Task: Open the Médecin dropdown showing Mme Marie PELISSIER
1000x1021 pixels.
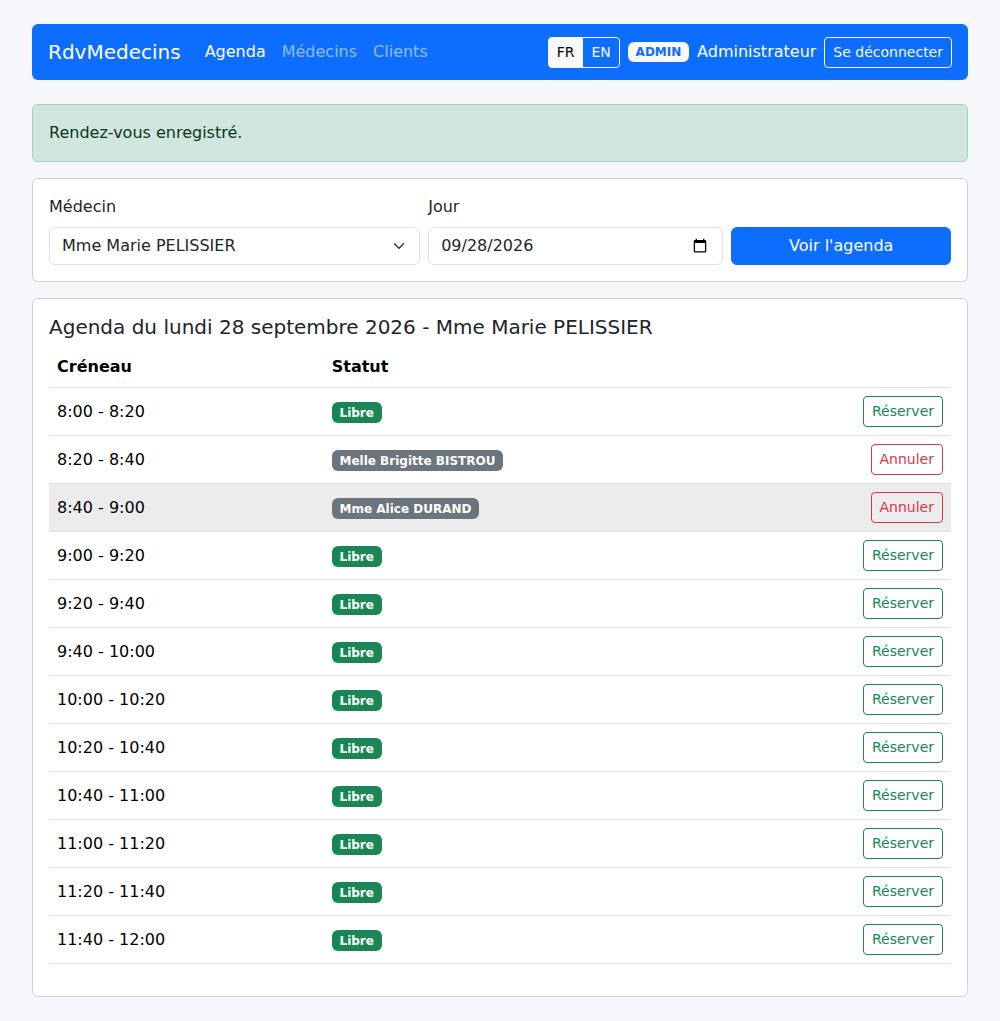Action: 234,246
